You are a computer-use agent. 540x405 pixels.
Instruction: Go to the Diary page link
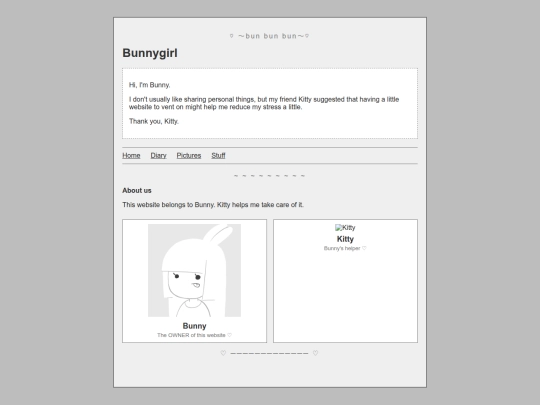158,156
